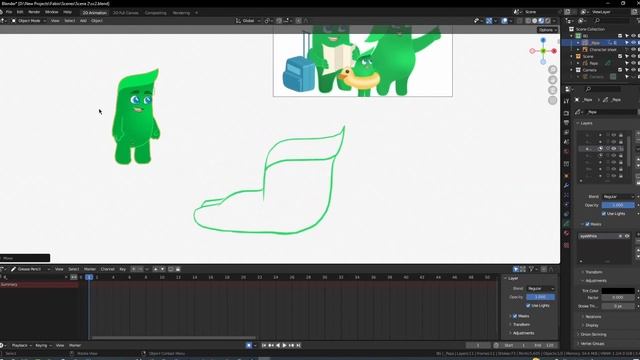Screen dimensions: 640x360
Task: Expand the Character sheet outliner item
Action: pos(578,49)
